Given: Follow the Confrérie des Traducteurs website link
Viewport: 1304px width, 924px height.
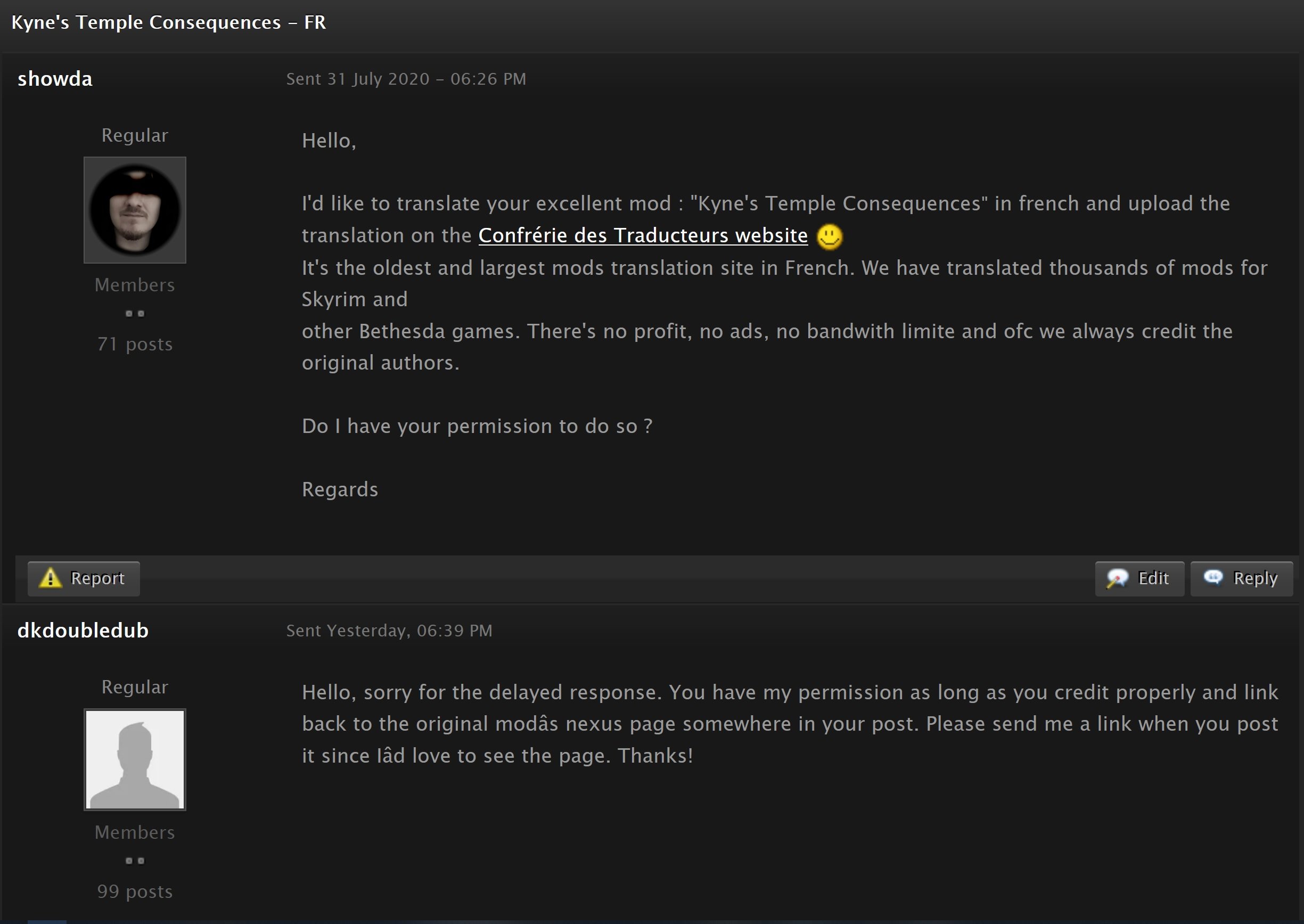Looking at the screenshot, I should tap(643, 235).
